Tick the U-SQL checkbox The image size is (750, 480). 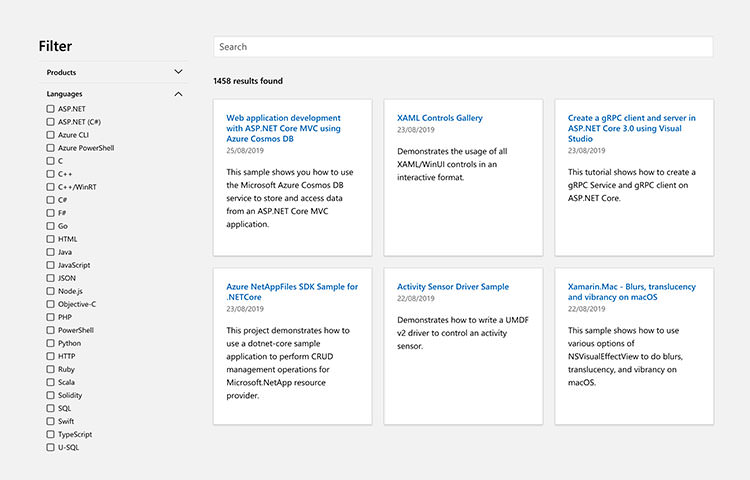click(51, 447)
